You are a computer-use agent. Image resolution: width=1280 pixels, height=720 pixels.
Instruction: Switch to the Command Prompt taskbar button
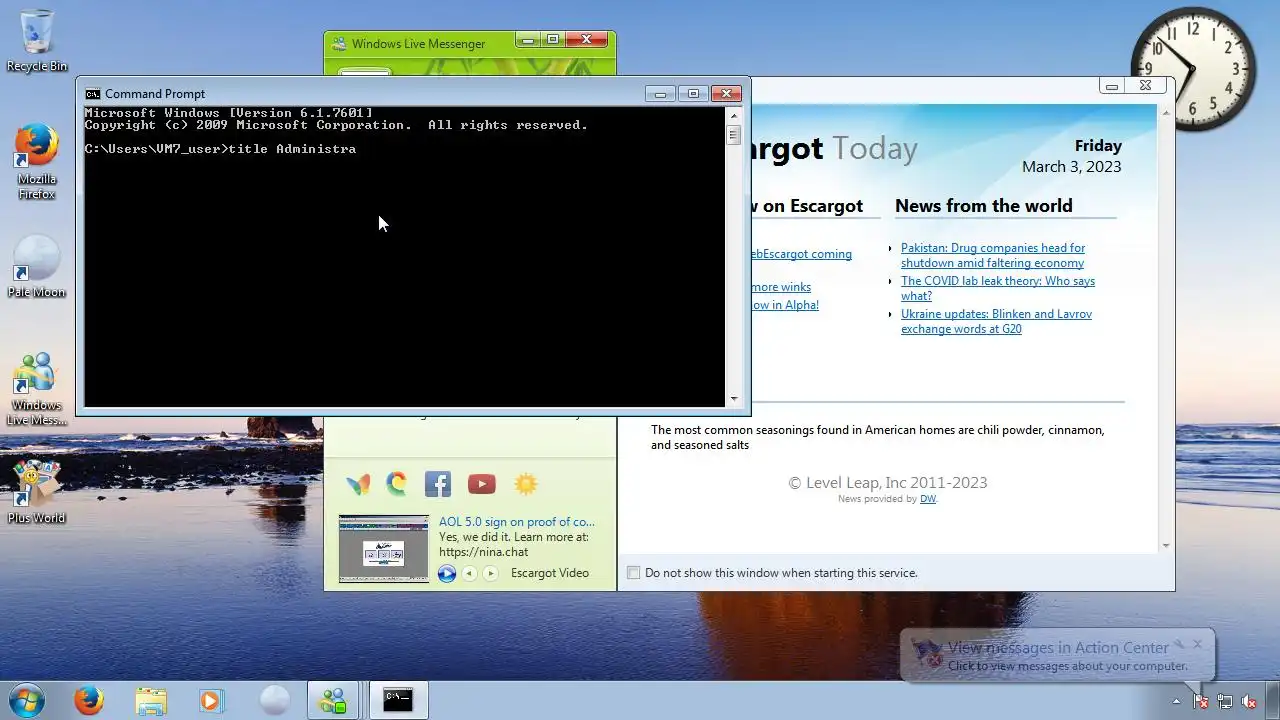(x=398, y=700)
